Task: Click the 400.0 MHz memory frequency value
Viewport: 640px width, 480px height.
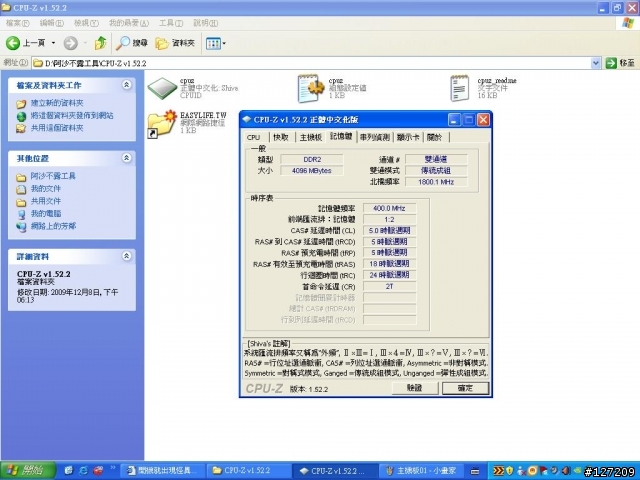Action: click(x=389, y=208)
